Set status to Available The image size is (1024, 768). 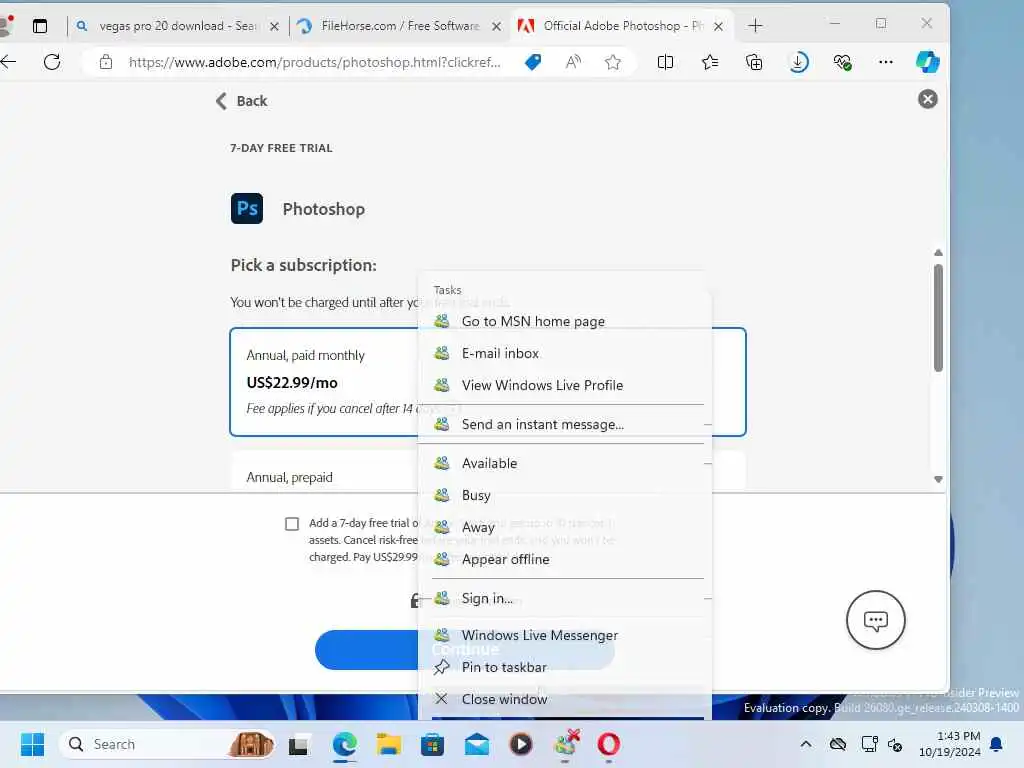(564, 463)
